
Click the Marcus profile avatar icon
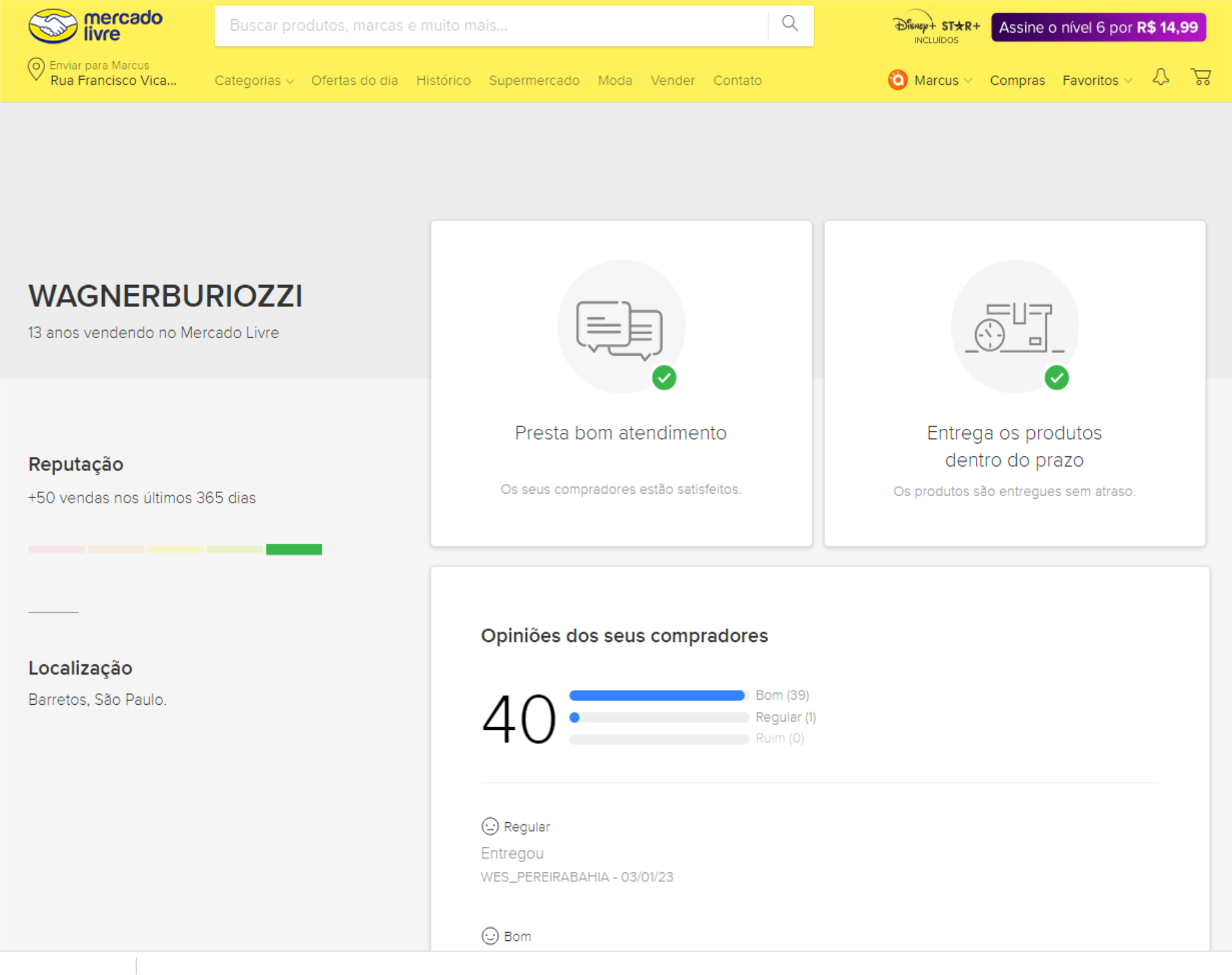(x=897, y=80)
